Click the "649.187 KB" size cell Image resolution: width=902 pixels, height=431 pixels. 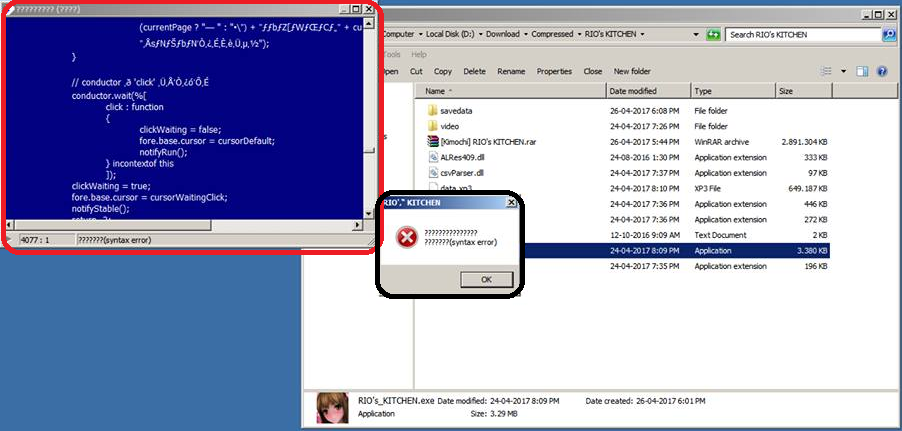pyautogui.click(x=808, y=188)
